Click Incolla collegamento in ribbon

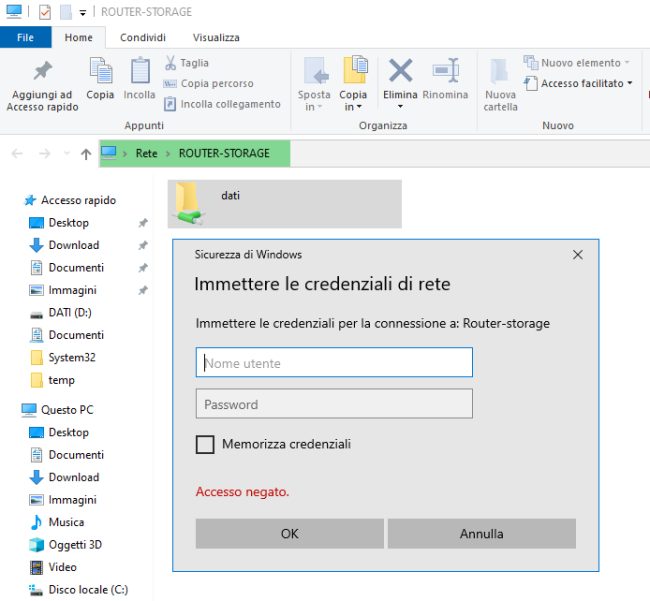[222, 104]
